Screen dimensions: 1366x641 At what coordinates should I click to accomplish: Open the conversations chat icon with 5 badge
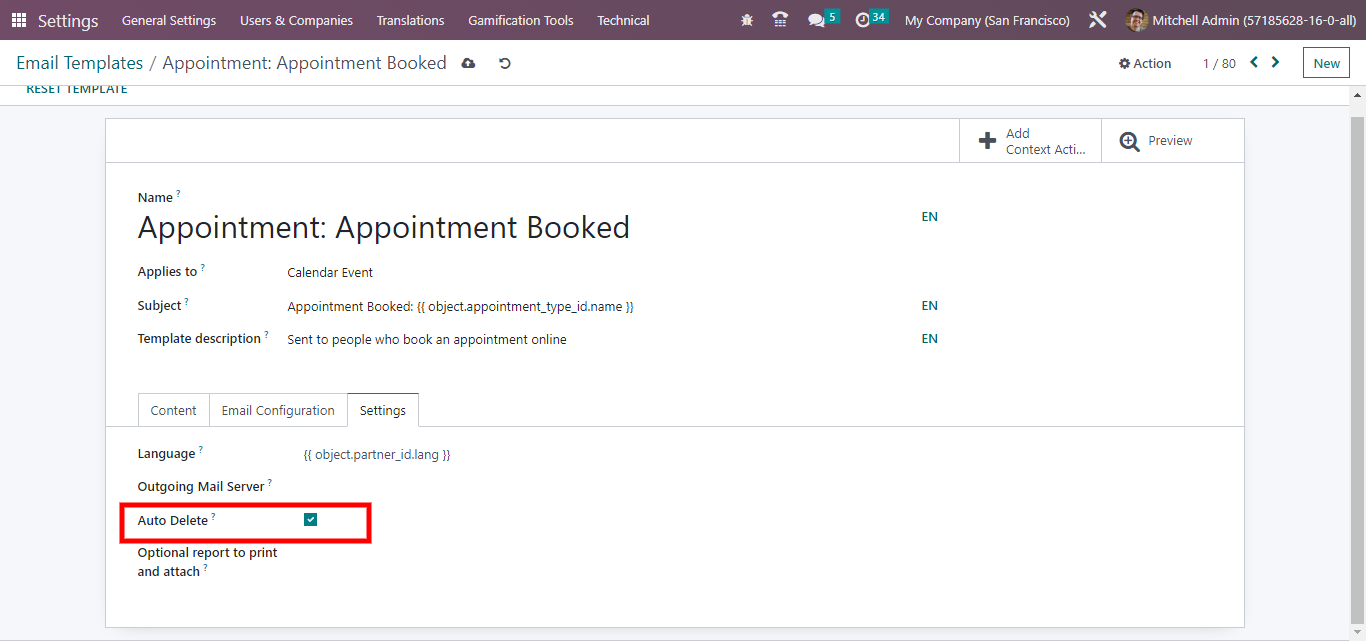tap(822, 19)
